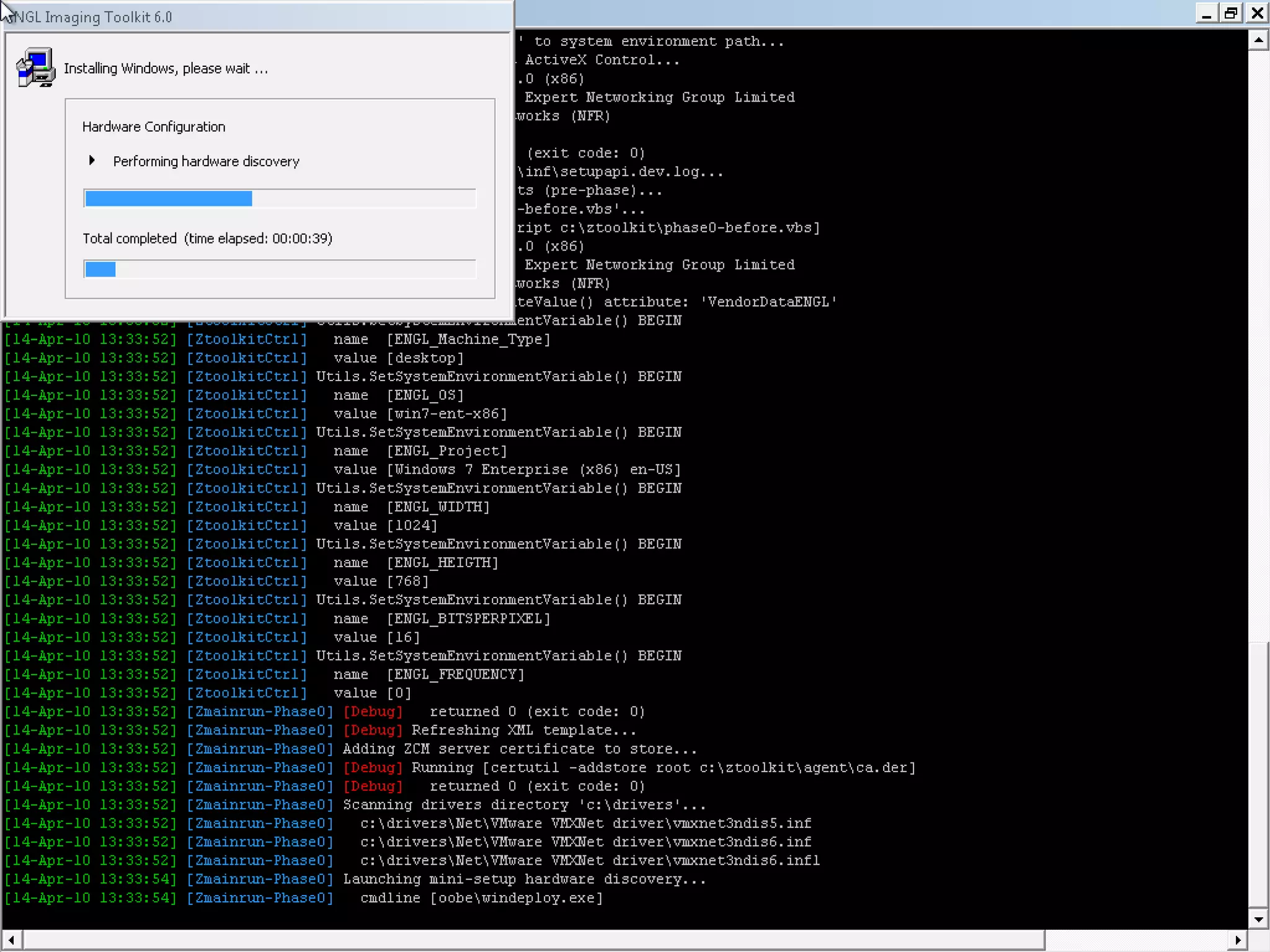Click the vmxnet3ndis6.inf1 driver path
The height and width of the screenshot is (952, 1270).
click(590, 860)
